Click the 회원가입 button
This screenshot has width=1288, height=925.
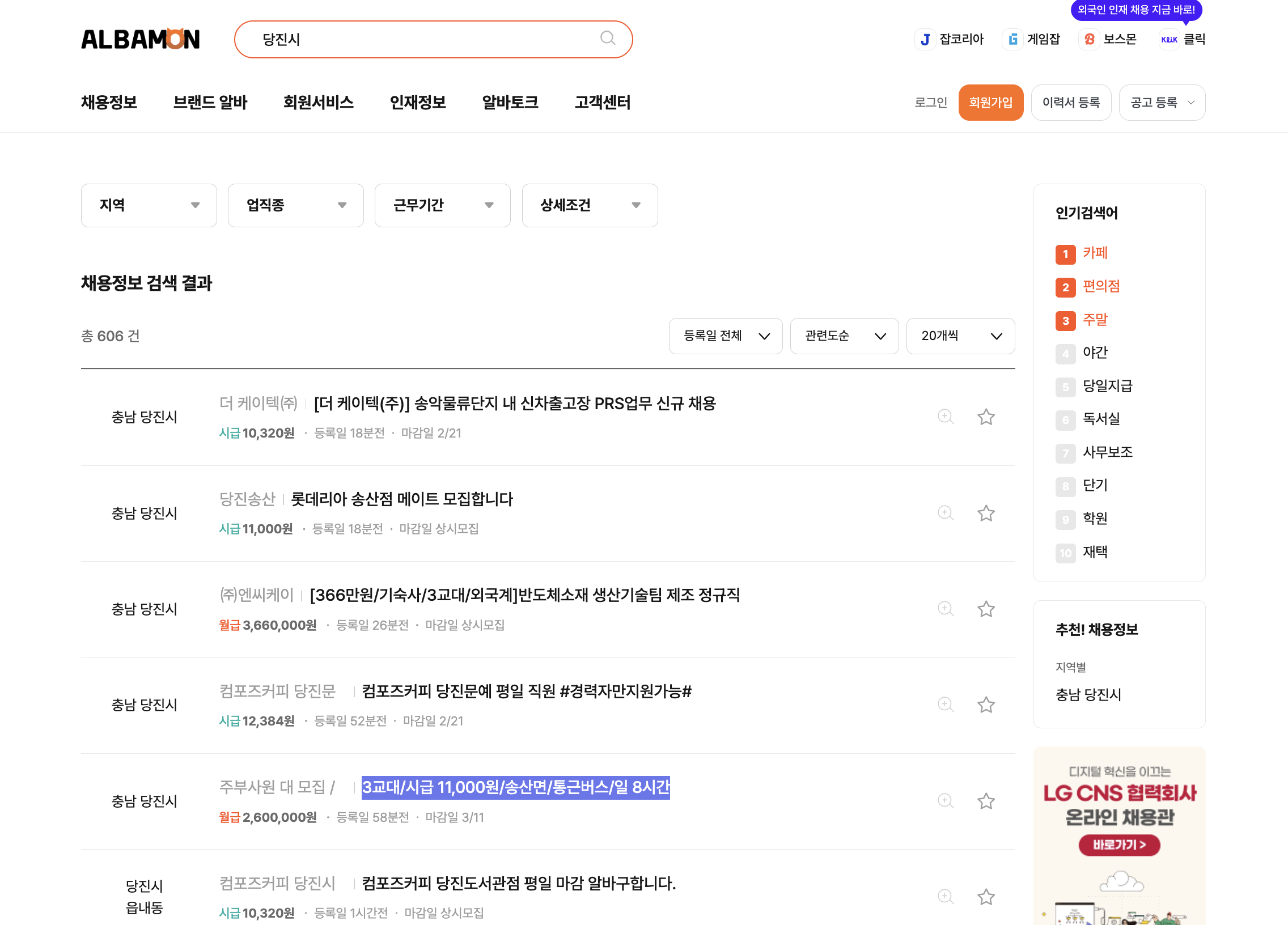(x=990, y=102)
